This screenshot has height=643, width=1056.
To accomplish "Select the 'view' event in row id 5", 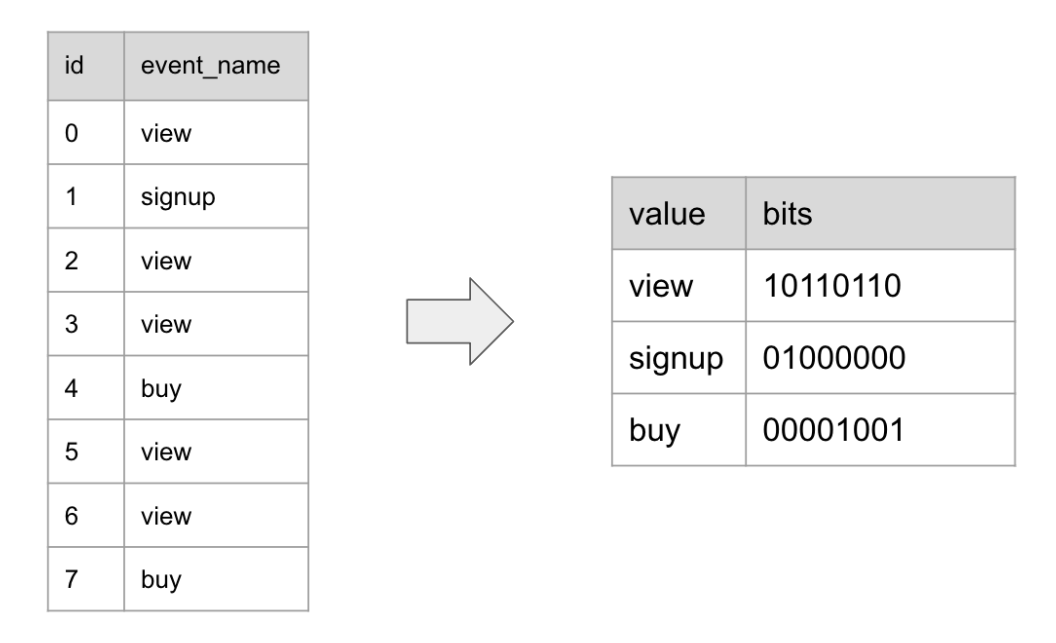I will point(165,451).
